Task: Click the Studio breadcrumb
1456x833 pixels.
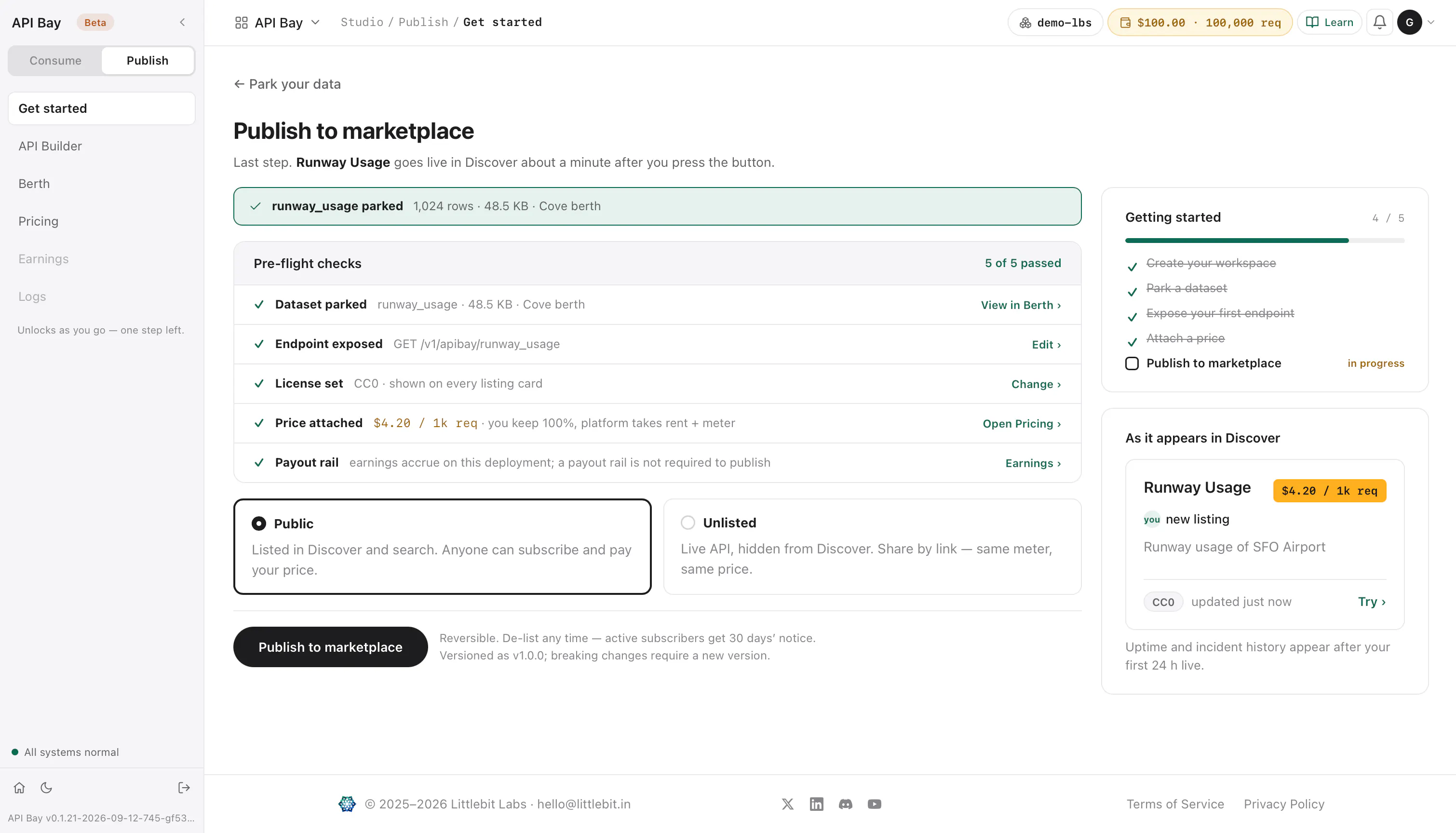Action: click(362, 22)
